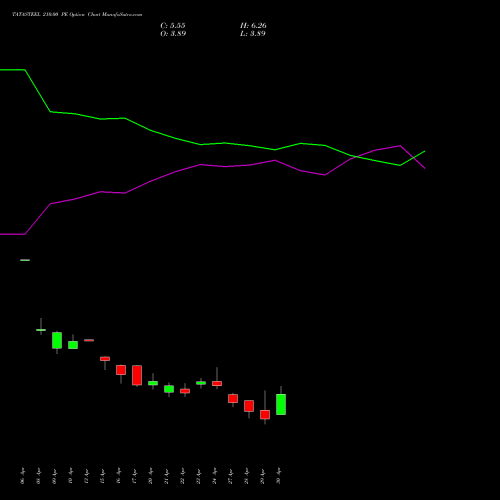Select the high value H: 6.26
The height and width of the screenshot is (500, 500).
pyautogui.click(x=253, y=25)
